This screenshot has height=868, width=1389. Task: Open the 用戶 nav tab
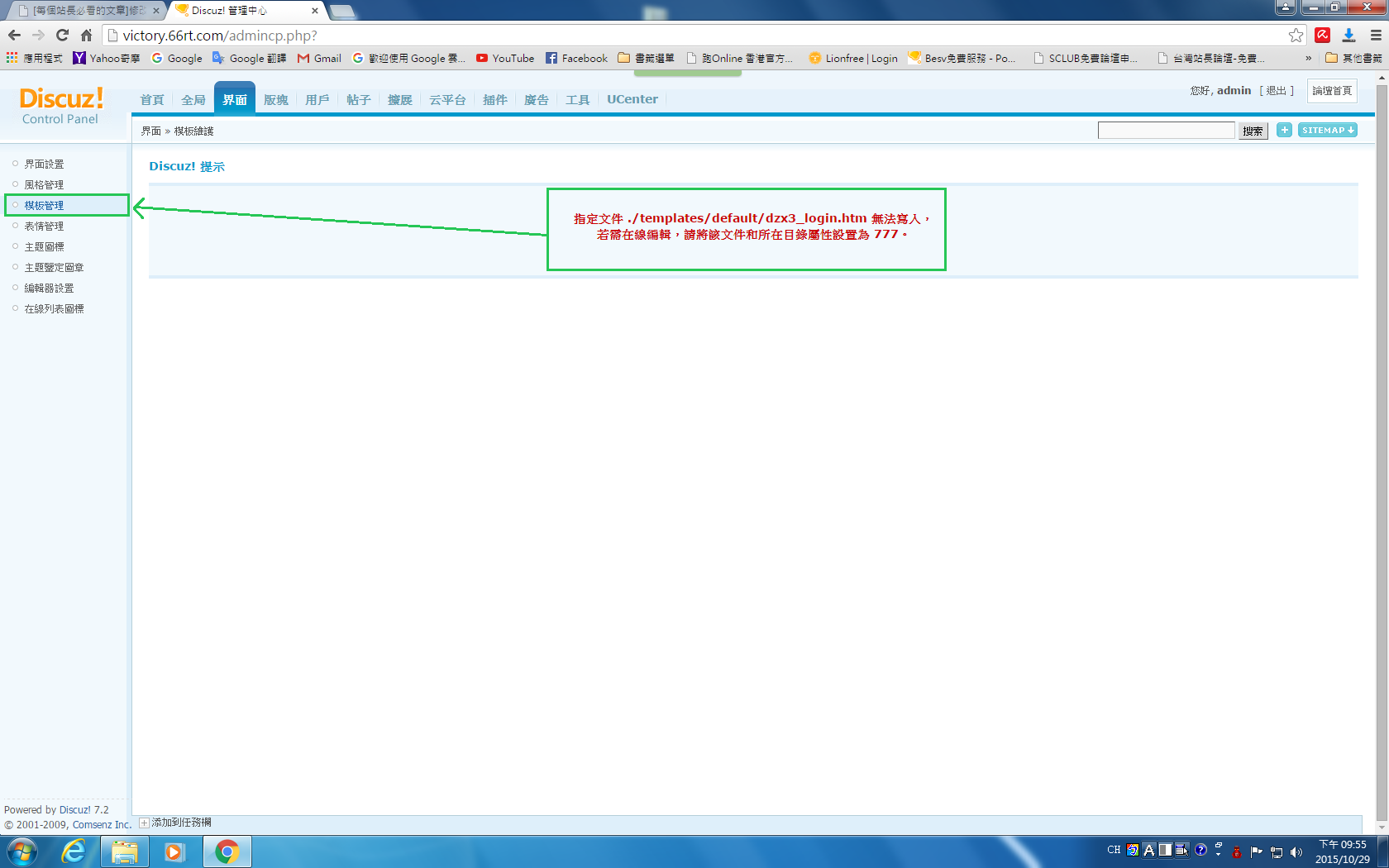pos(317,99)
